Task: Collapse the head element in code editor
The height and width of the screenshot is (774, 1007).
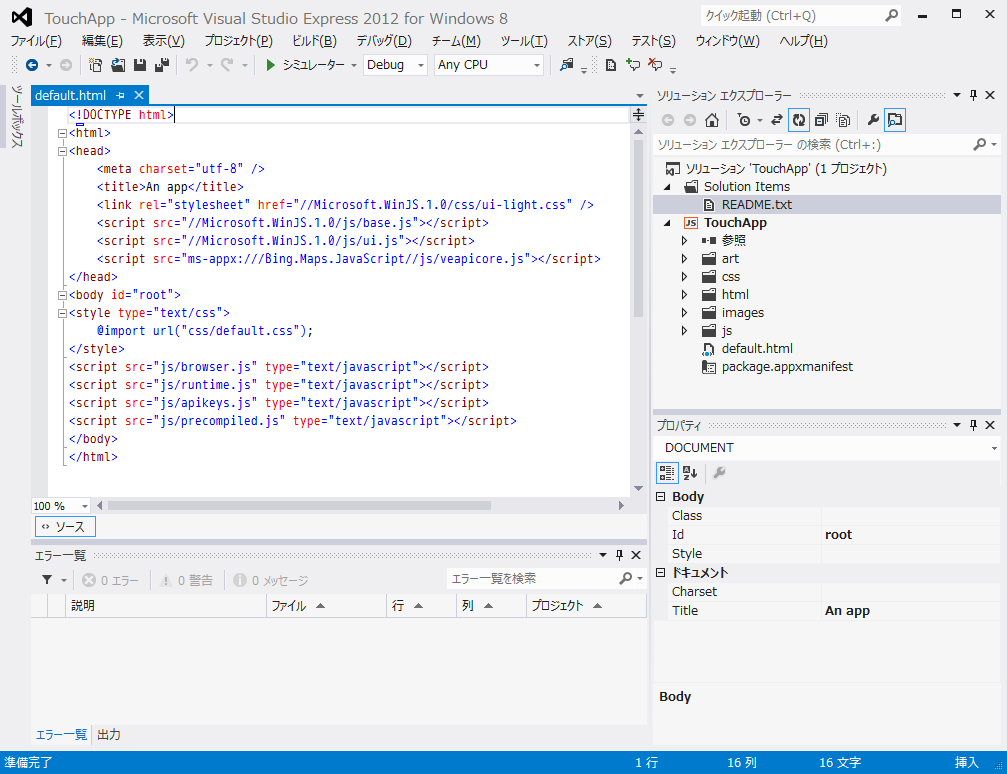Action: (62, 152)
